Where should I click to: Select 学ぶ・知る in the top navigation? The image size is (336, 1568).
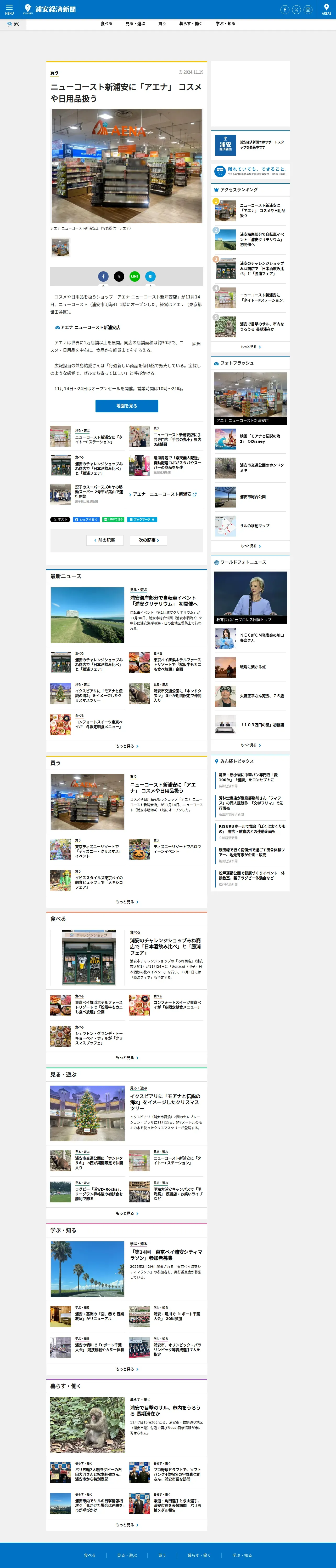point(225,24)
